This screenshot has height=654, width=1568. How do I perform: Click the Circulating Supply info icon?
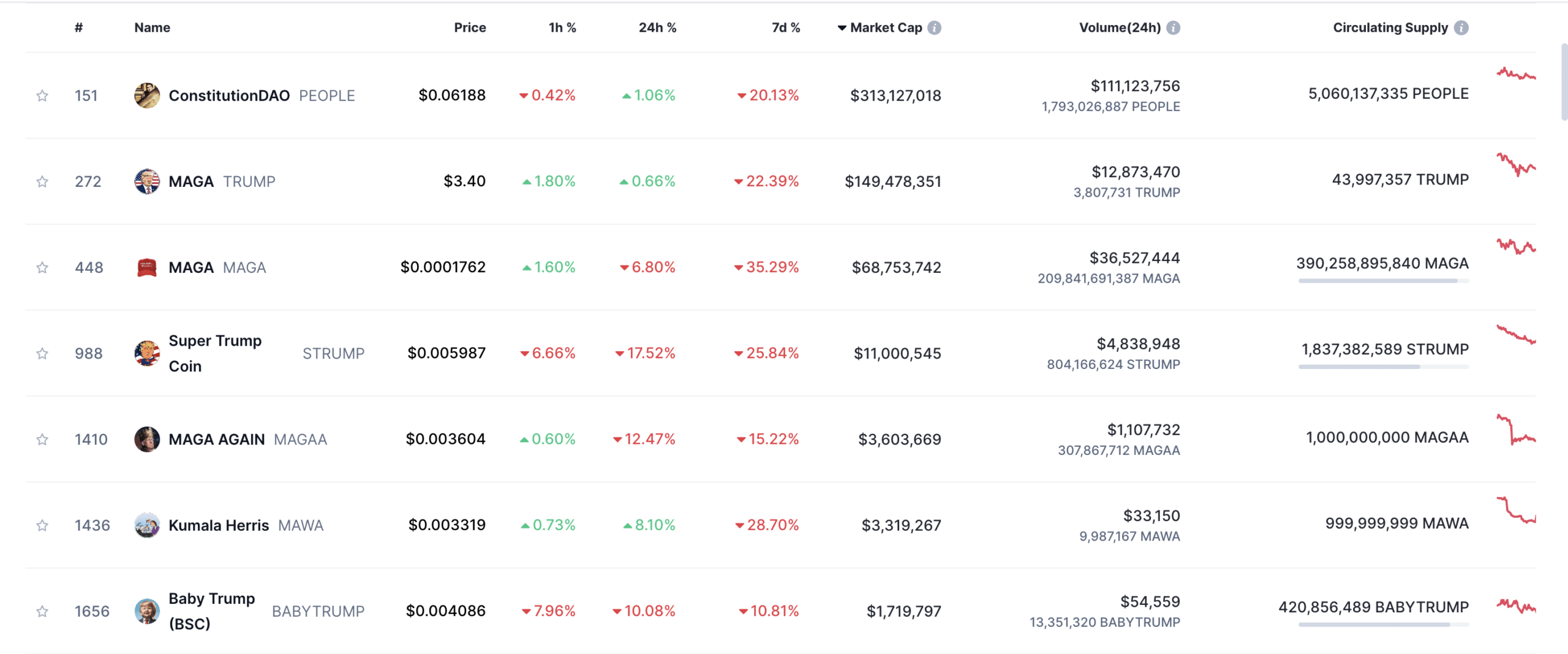tap(1461, 28)
